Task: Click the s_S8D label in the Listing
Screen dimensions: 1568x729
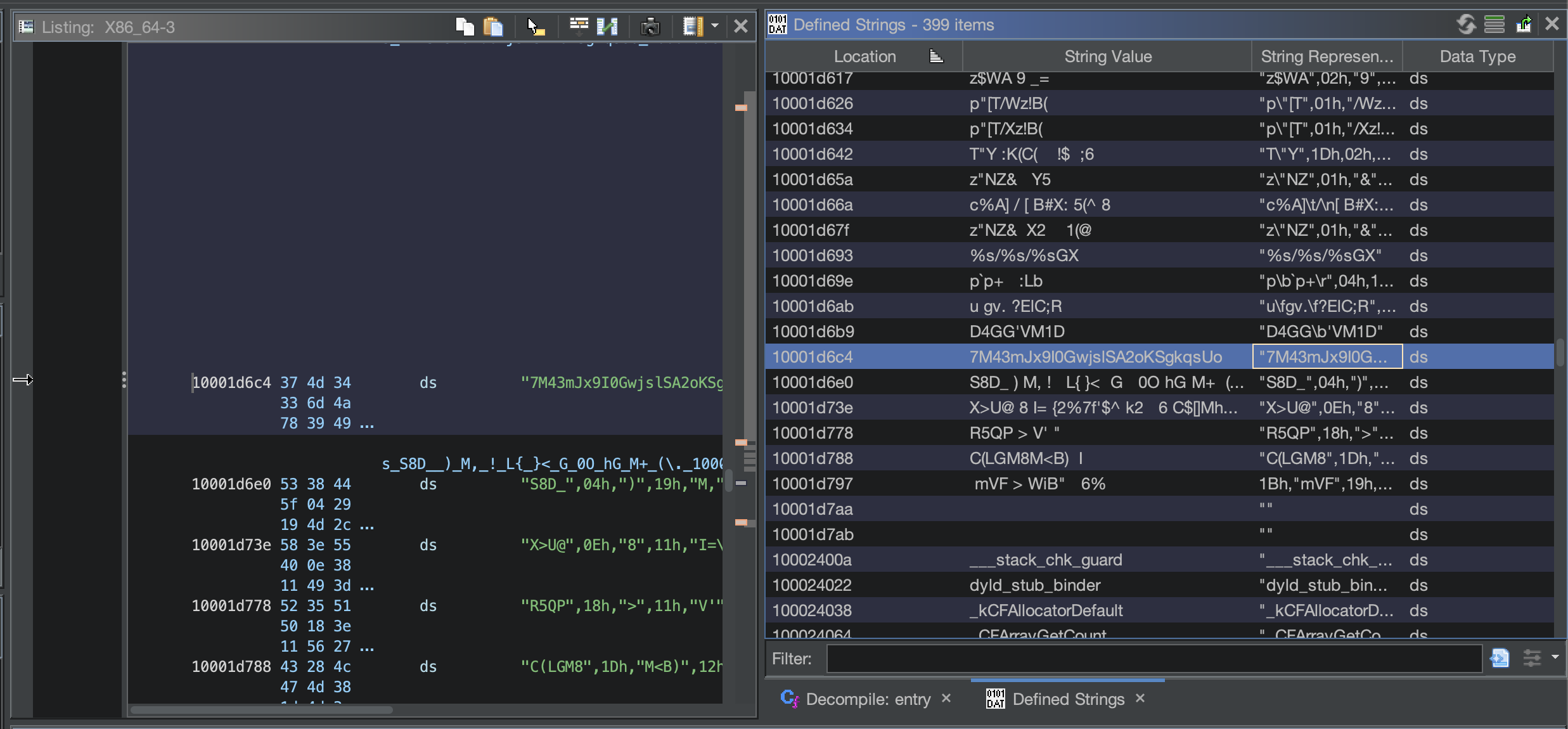Action: pyautogui.click(x=552, y=464)
